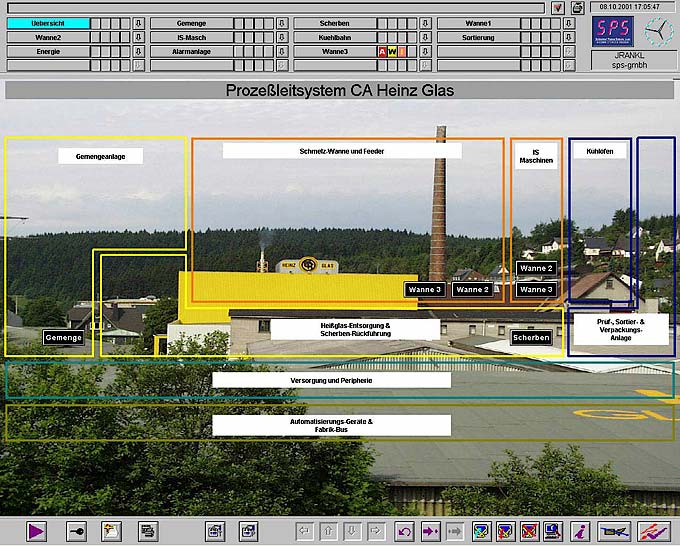This screenshot has width=680, height=546.
Task: Expand the dropdown arrow beside the Gemenge button
Action: 282,23
